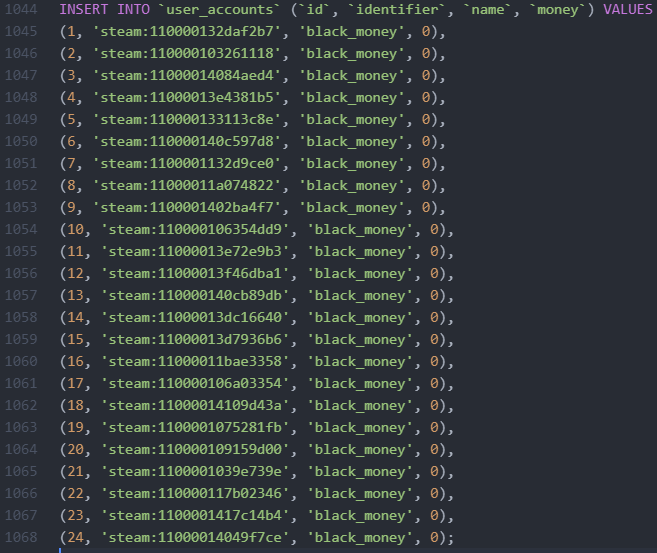Click the identifier 'steam:1100001039e739e'
This screenshot has width=657, height=553.
coord(195,471)
